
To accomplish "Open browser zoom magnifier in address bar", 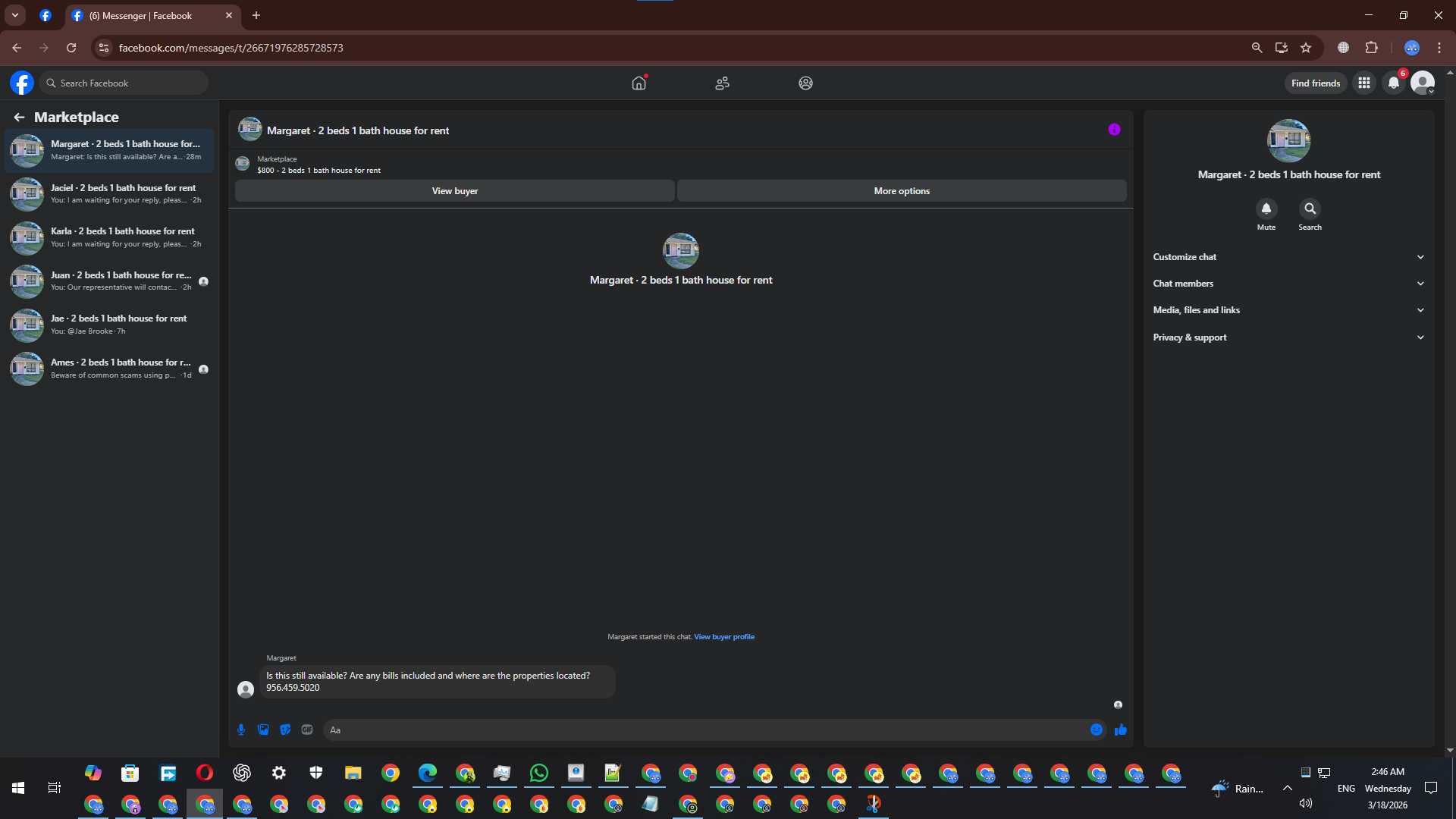I will coord(1257,48).
